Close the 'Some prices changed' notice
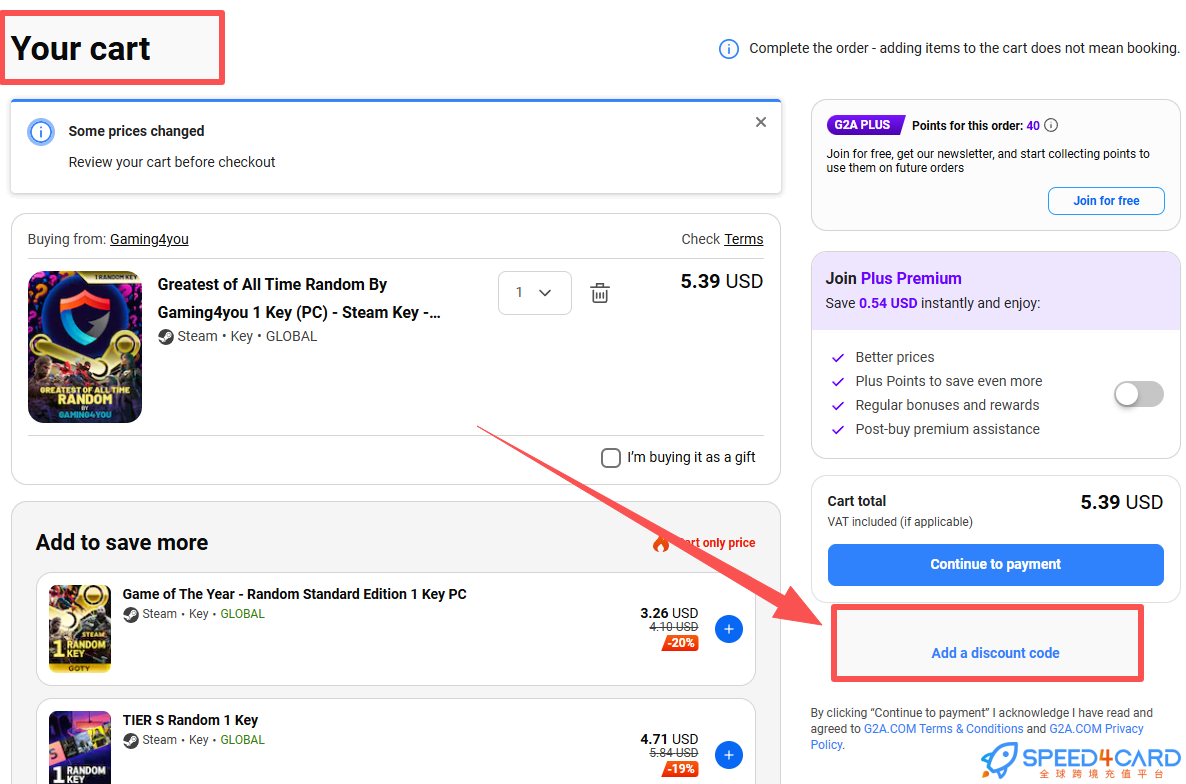1186x784 pixels. tap(761, 122)
